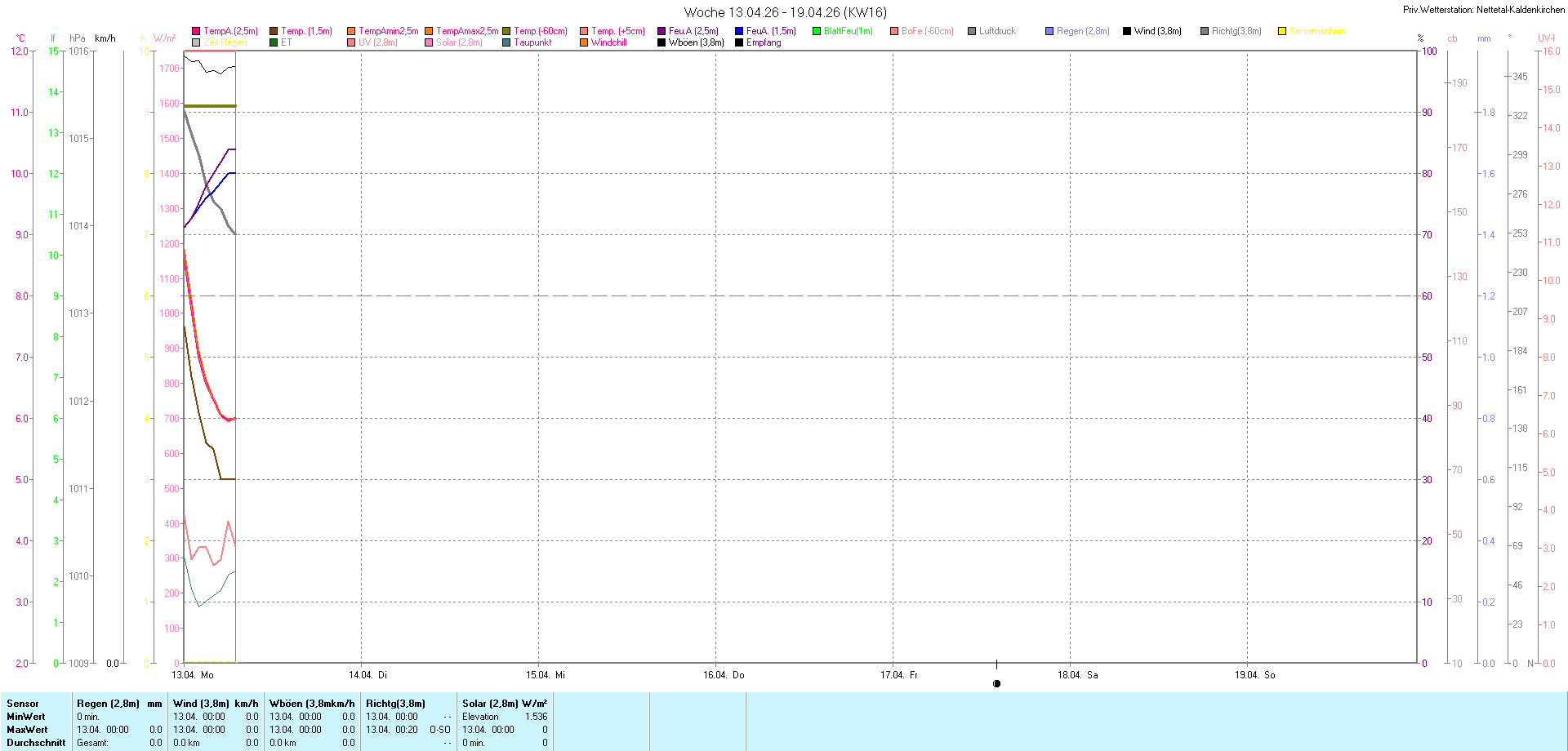
Task: Click the chart title Woche 13.04.26 - 19.04.26
Action: (785, 12)
